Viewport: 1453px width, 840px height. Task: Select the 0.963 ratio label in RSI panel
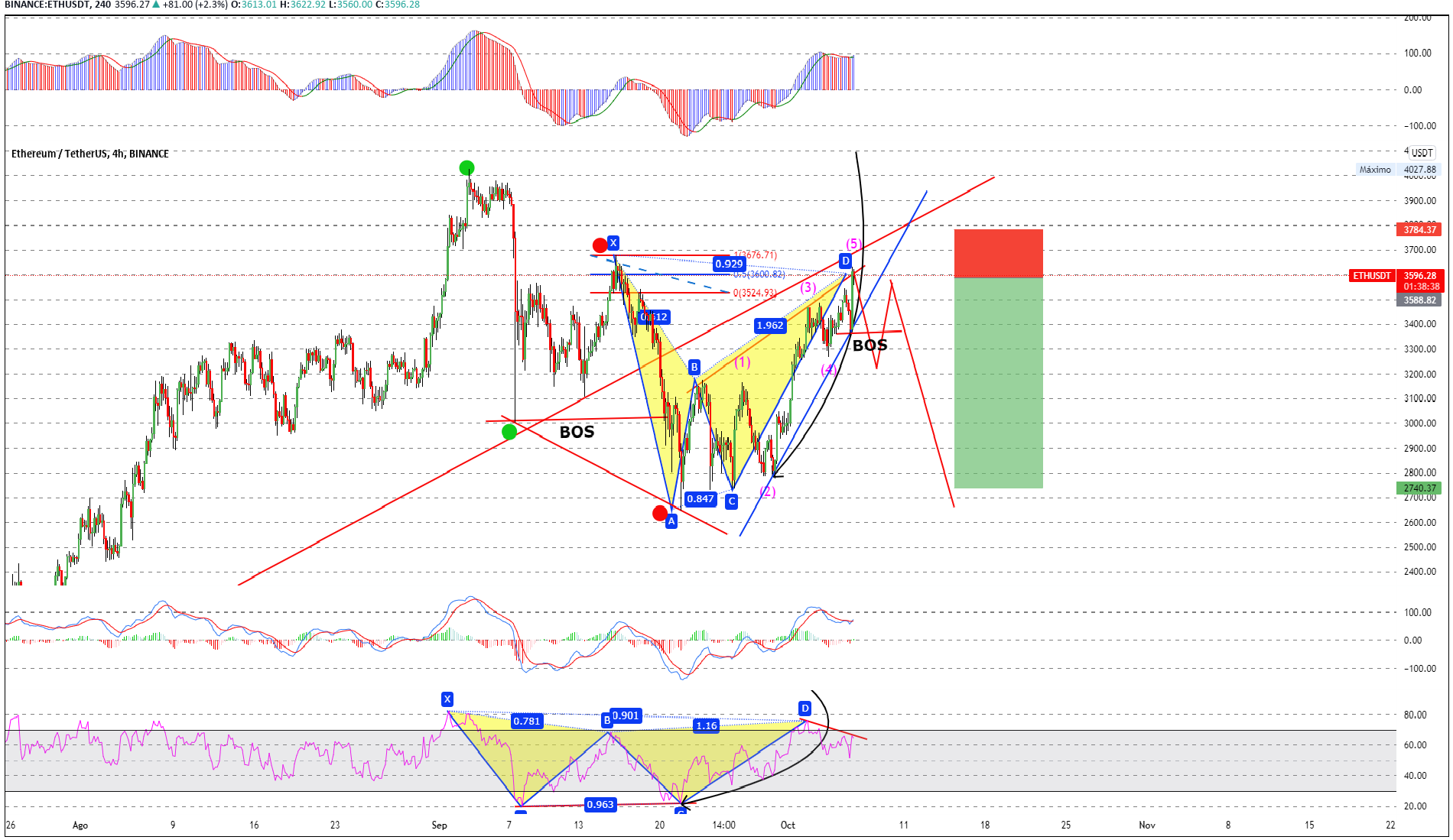tap(600, 805)
